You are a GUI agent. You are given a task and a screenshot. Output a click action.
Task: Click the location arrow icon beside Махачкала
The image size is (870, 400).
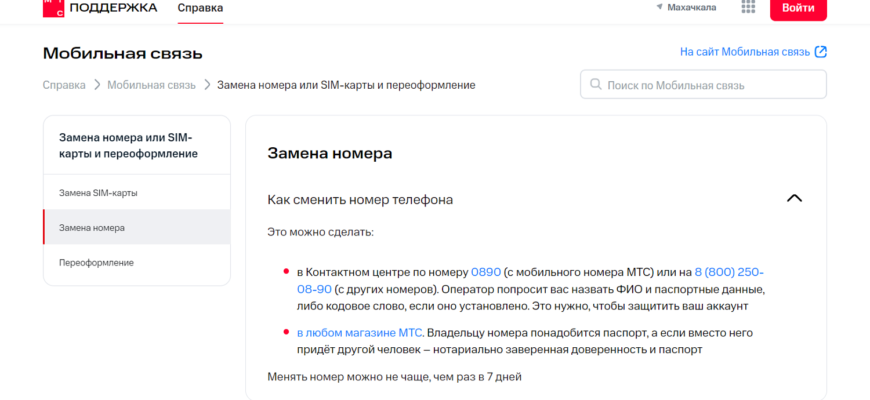(659, 7)
